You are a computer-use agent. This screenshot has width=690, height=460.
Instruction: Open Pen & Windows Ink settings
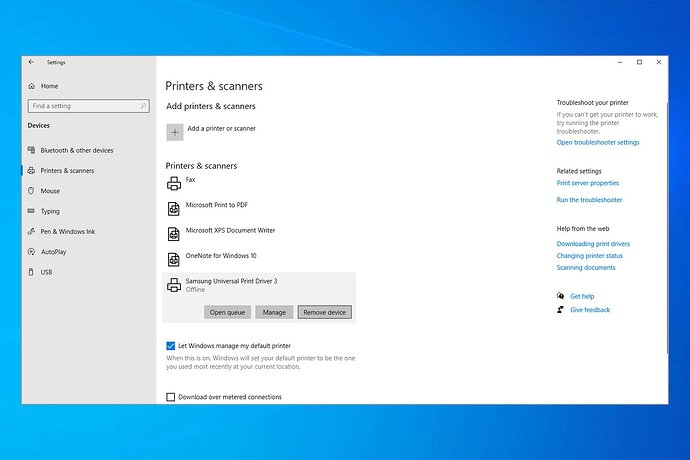(x=68, y=232)
